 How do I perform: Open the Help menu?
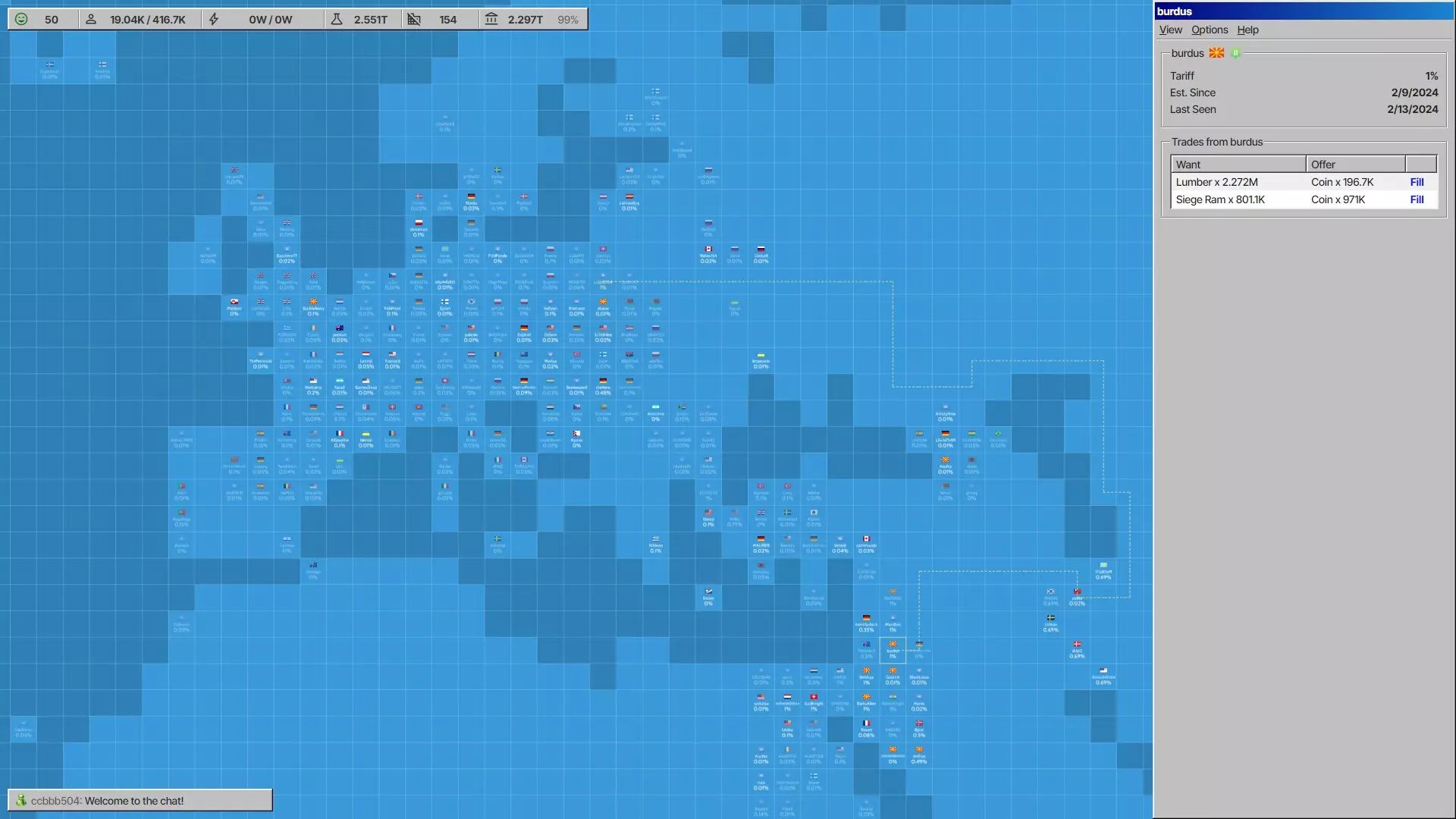tap(1247, 30)
